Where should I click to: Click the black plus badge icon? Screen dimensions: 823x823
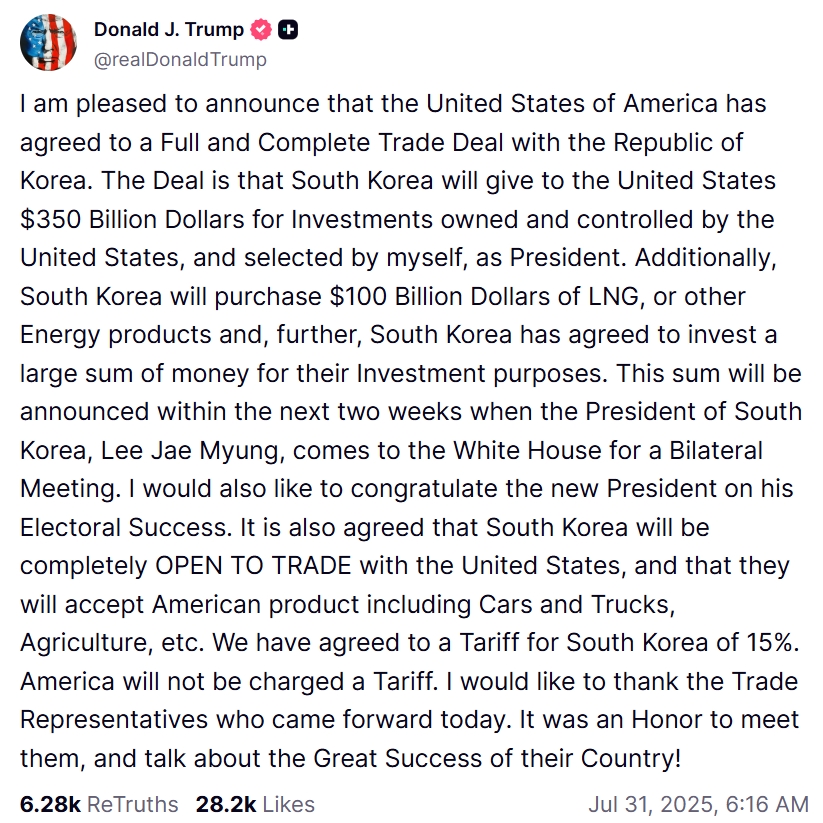coord(288,30)
